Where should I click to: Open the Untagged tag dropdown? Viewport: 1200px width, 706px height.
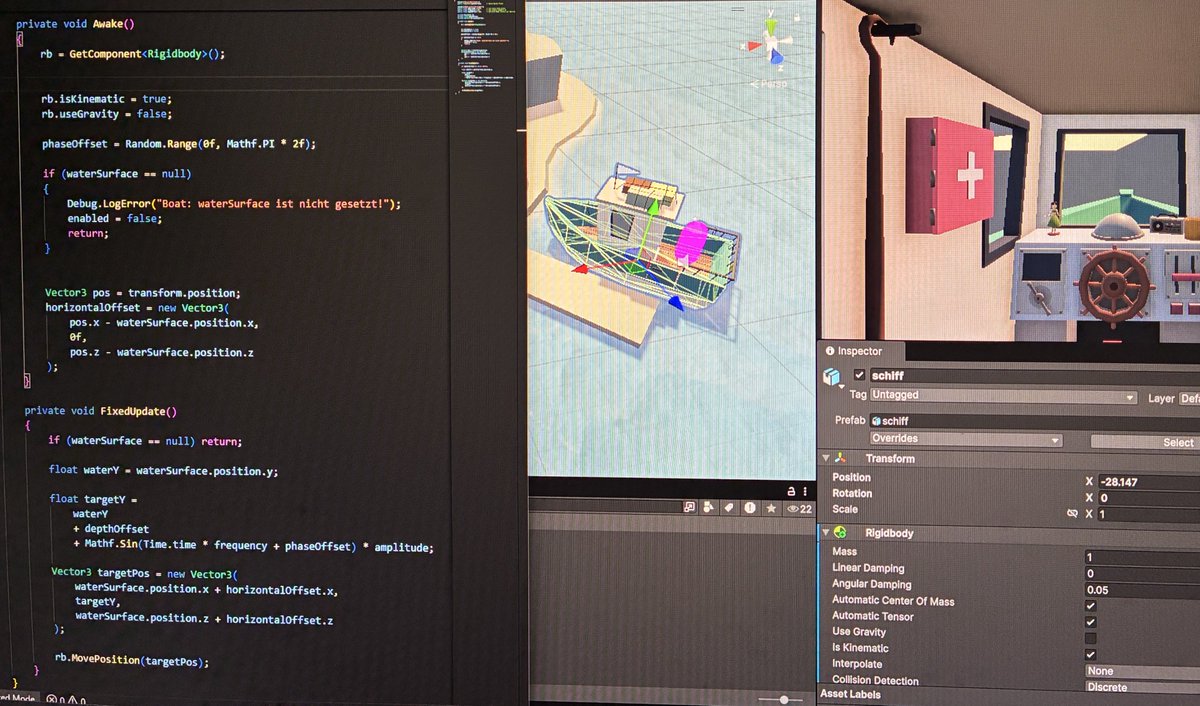[1004, 397]
